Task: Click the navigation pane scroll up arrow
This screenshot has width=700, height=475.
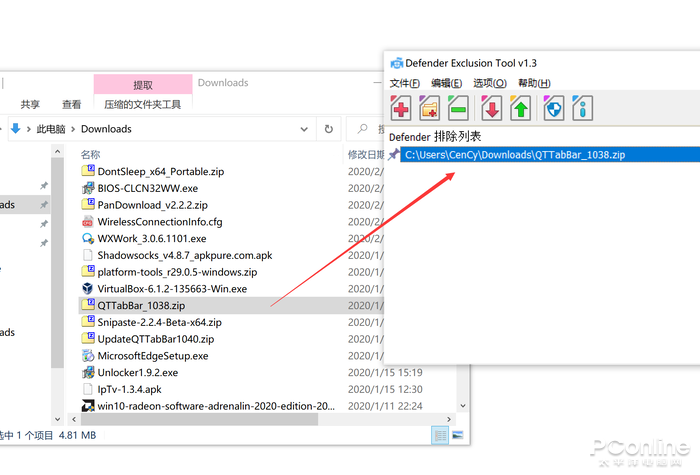Action: point(57,152)
